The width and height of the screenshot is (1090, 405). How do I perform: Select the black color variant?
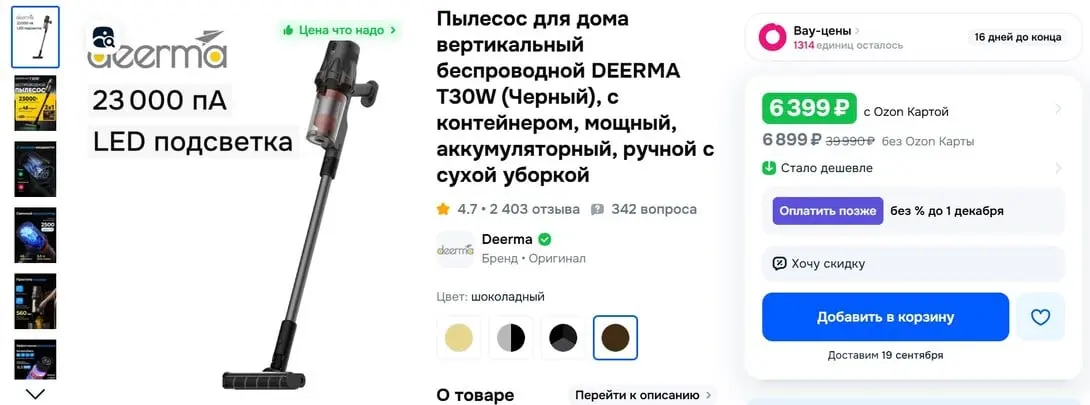click(563, 338)
